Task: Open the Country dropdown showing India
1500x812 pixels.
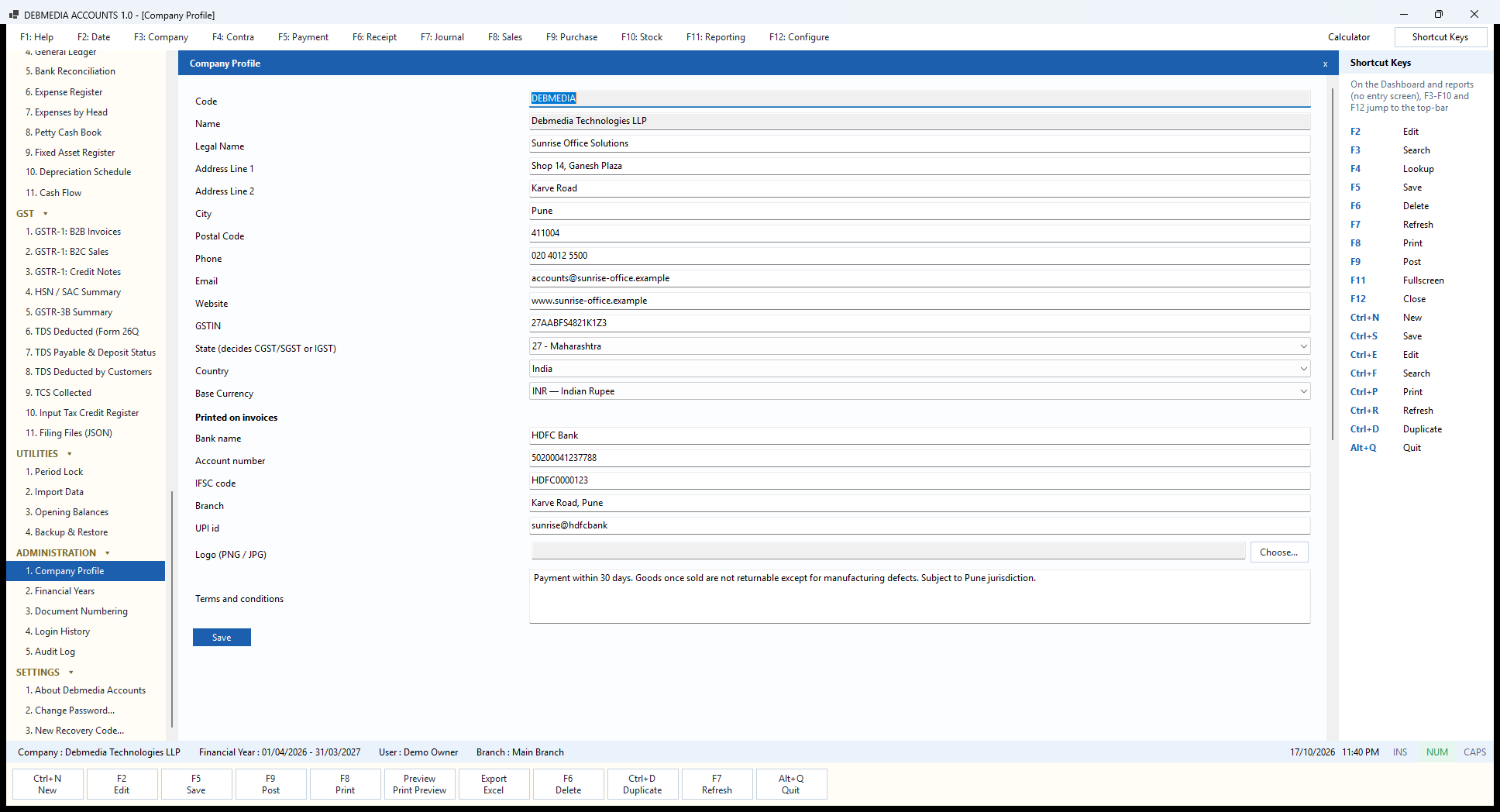Action: tap(920, 369)
